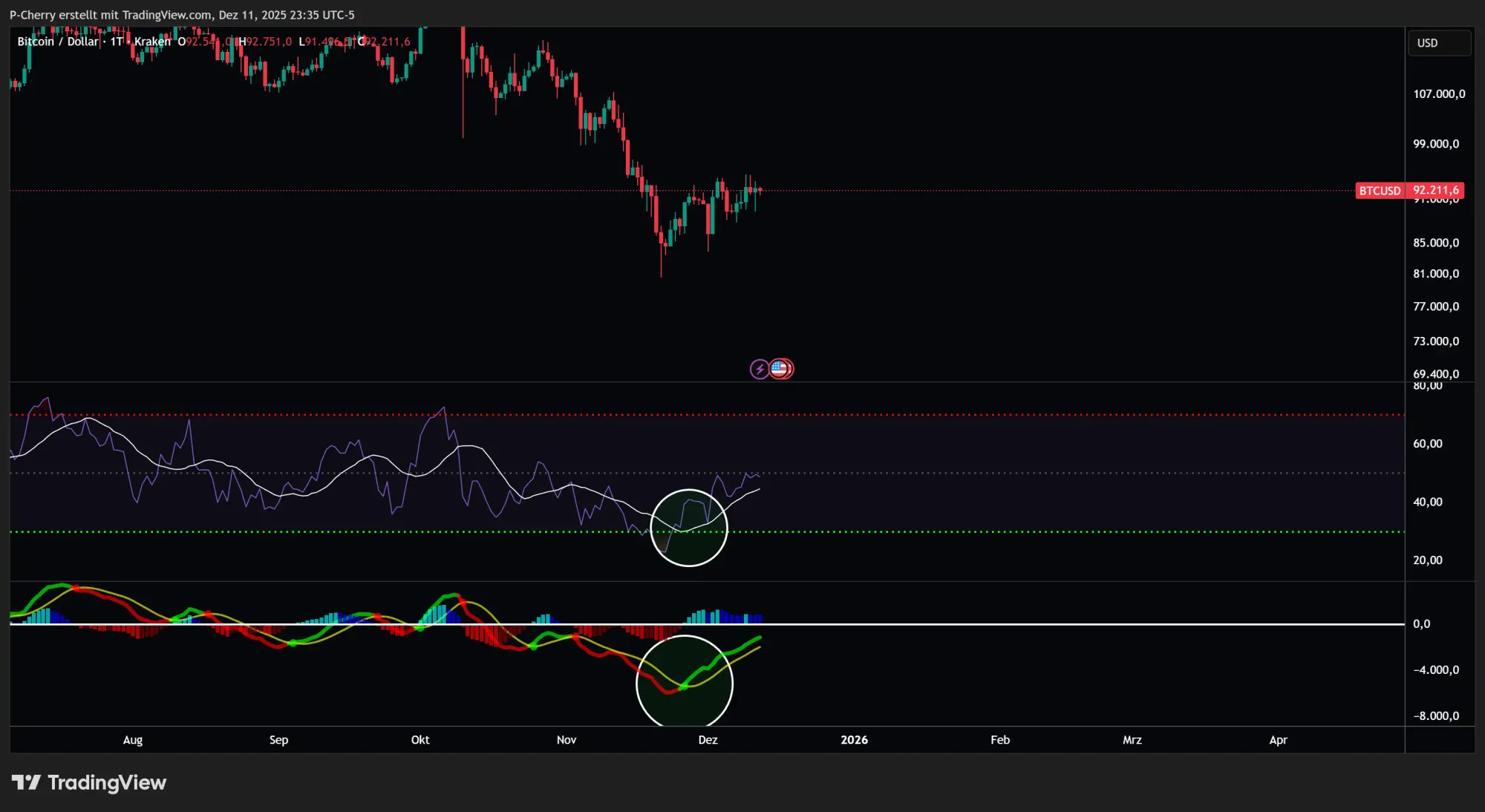The width and height of the screenshot is (1485, 812).
Task: Click the 2026 label on the time axis
Action: [855, 740]
